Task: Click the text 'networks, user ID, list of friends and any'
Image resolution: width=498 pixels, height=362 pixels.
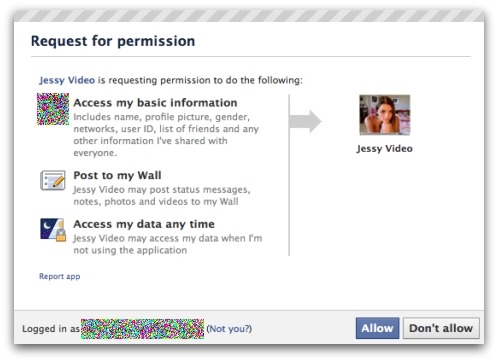Action: coord(166,129)
